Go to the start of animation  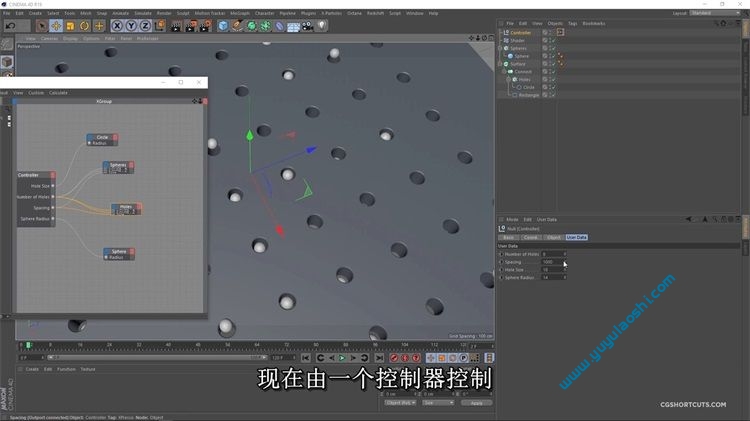click(x=306, y=358)
